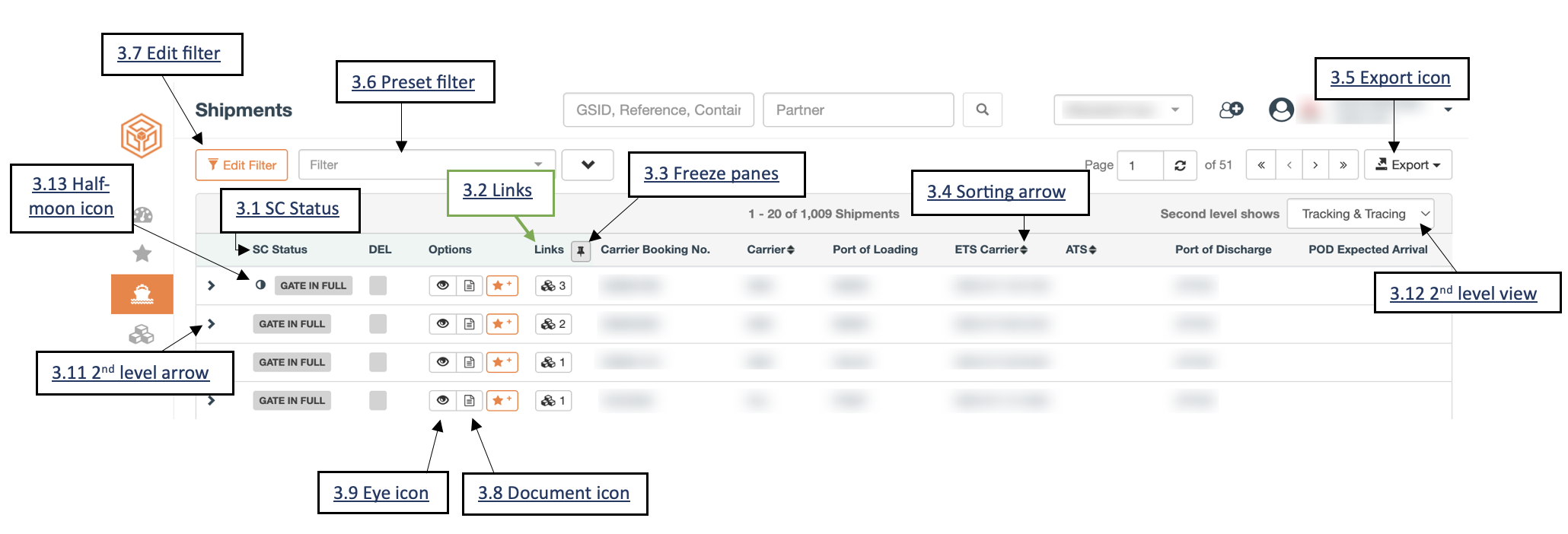
Task: Click the POD Expected Arrival header
Action: click(1368, 250)
